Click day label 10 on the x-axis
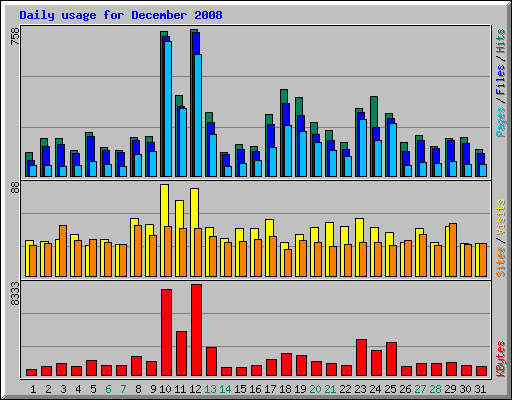512x400 pixels. click(x=165, y=389)
